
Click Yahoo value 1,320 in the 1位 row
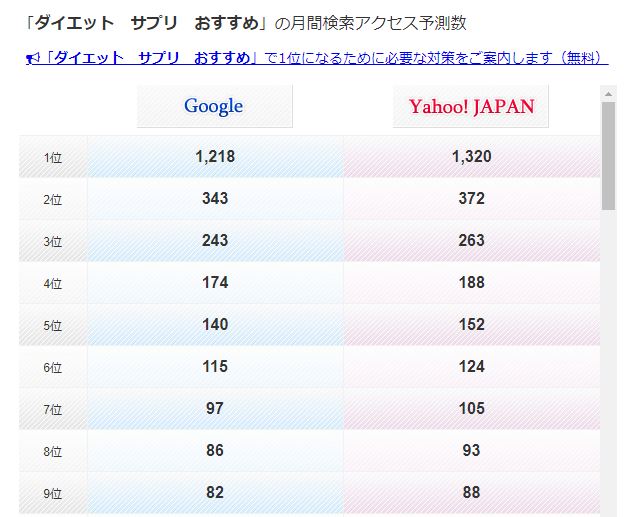pyautogui.click(x=472, y=156)
